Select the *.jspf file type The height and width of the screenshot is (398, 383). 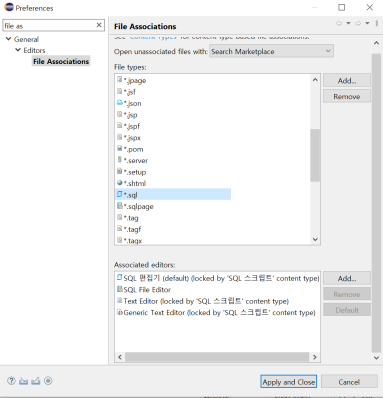[128, 126]
